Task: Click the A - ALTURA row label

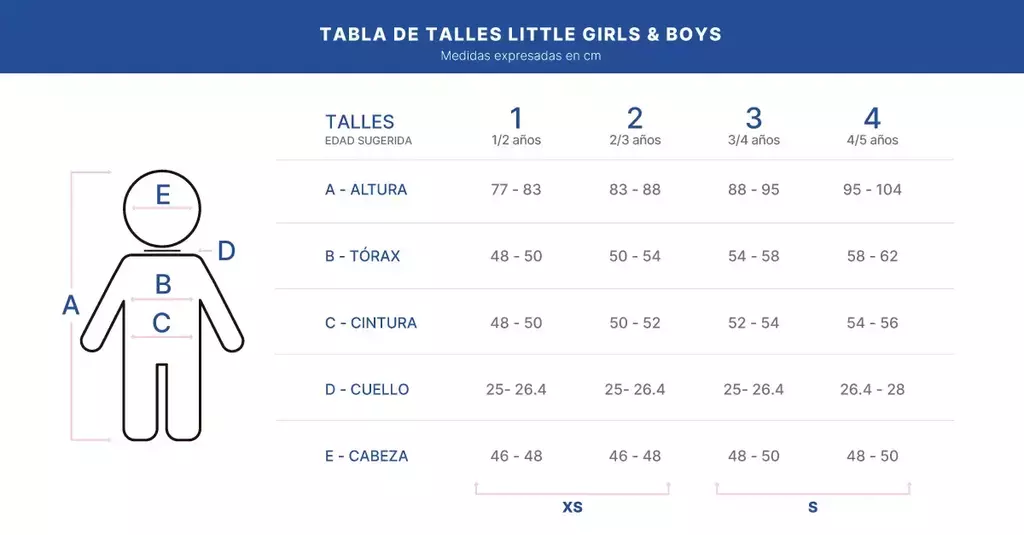Action: pyautogui.click(x=366, y=190)
